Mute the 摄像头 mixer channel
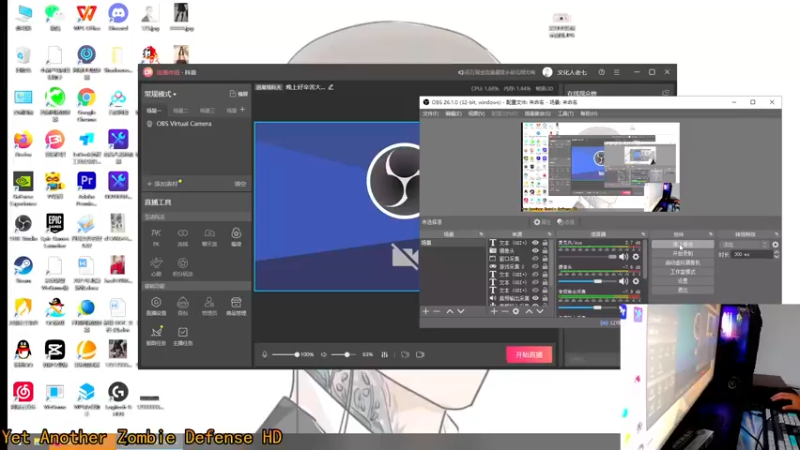Viewport: 800px width, 450px height. coord(623,281)
